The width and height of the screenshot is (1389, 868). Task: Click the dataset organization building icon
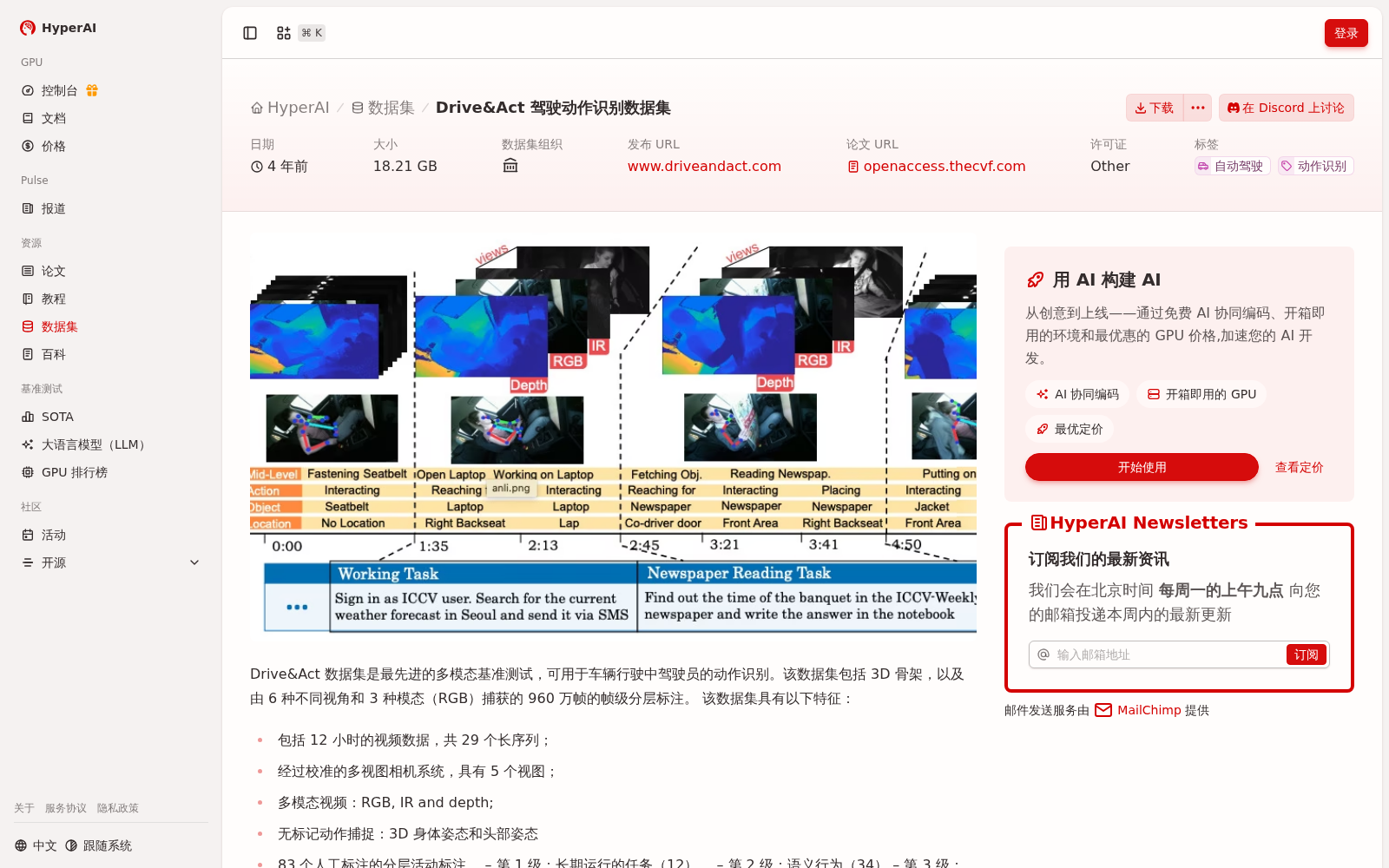click(510, 166)
